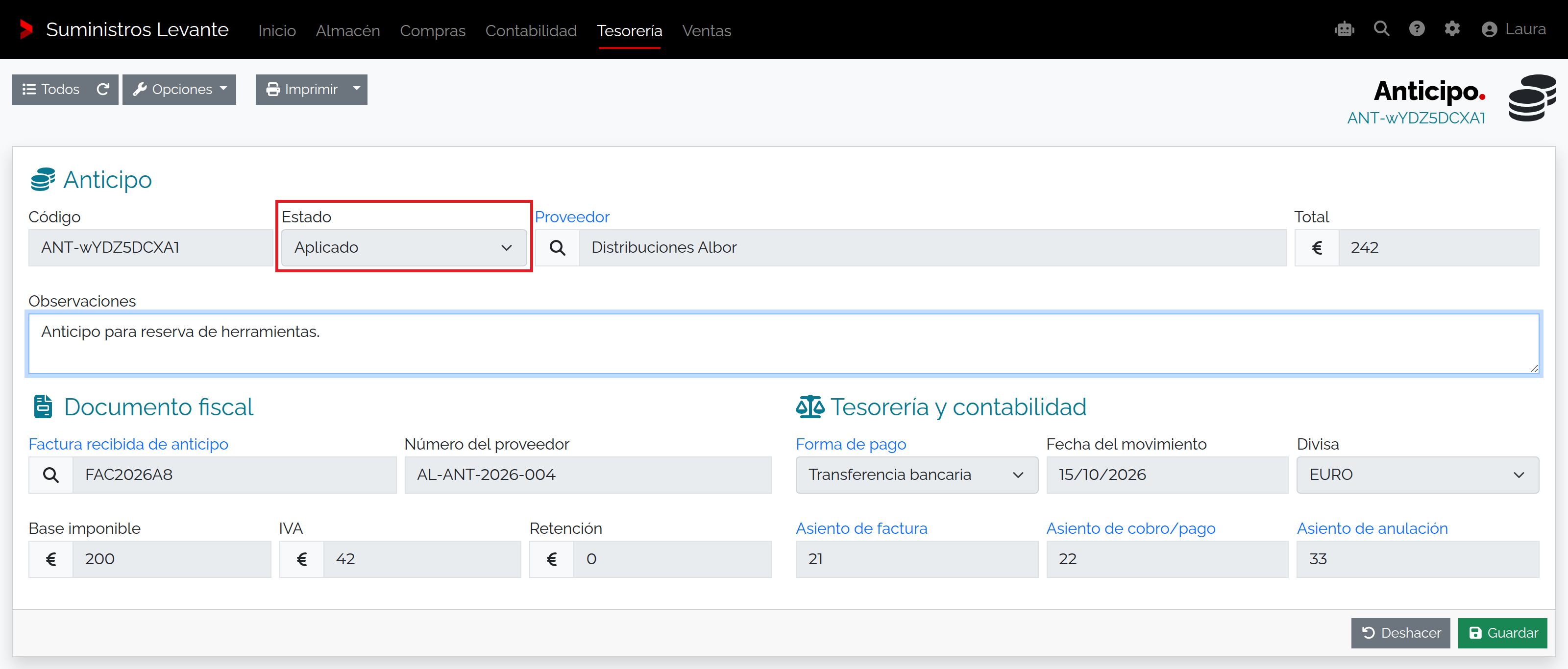Follow the Asiento de anulación link
Image resolution: width=1568 pixels, height=669 pixels.
tap(1372, 528)
